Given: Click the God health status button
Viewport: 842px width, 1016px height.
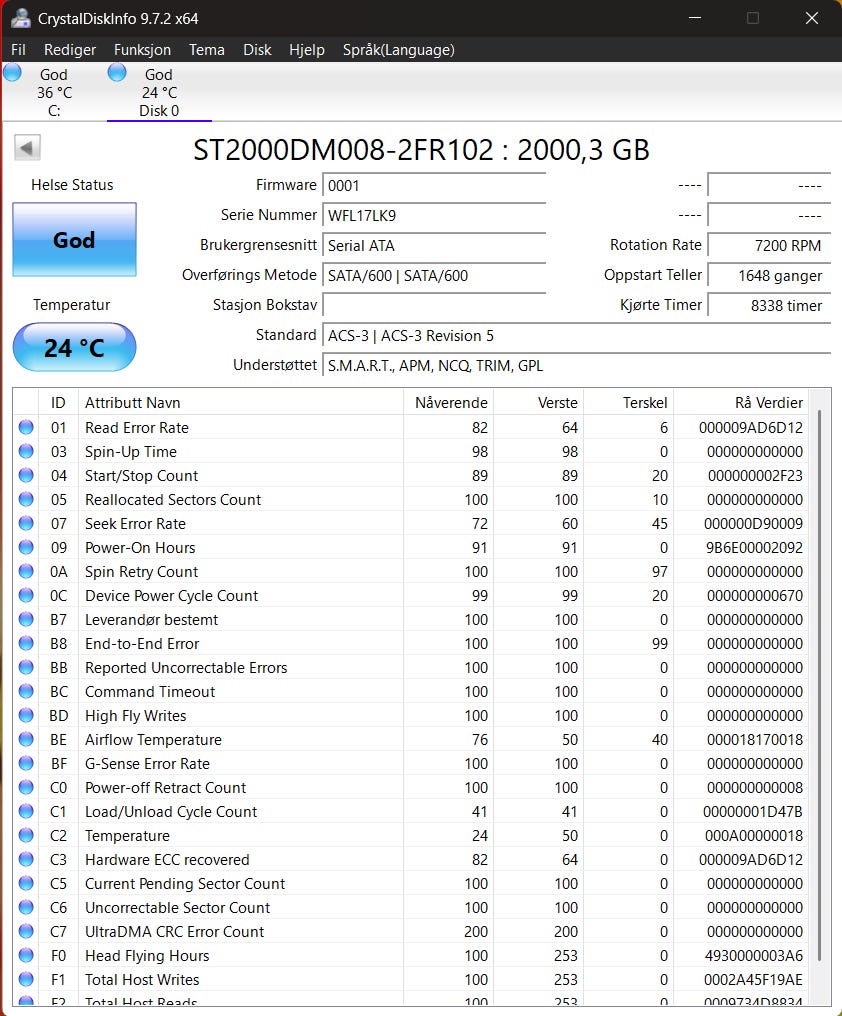Looking at the screenshot, I should pyautogui.click(x=75, y=240).
